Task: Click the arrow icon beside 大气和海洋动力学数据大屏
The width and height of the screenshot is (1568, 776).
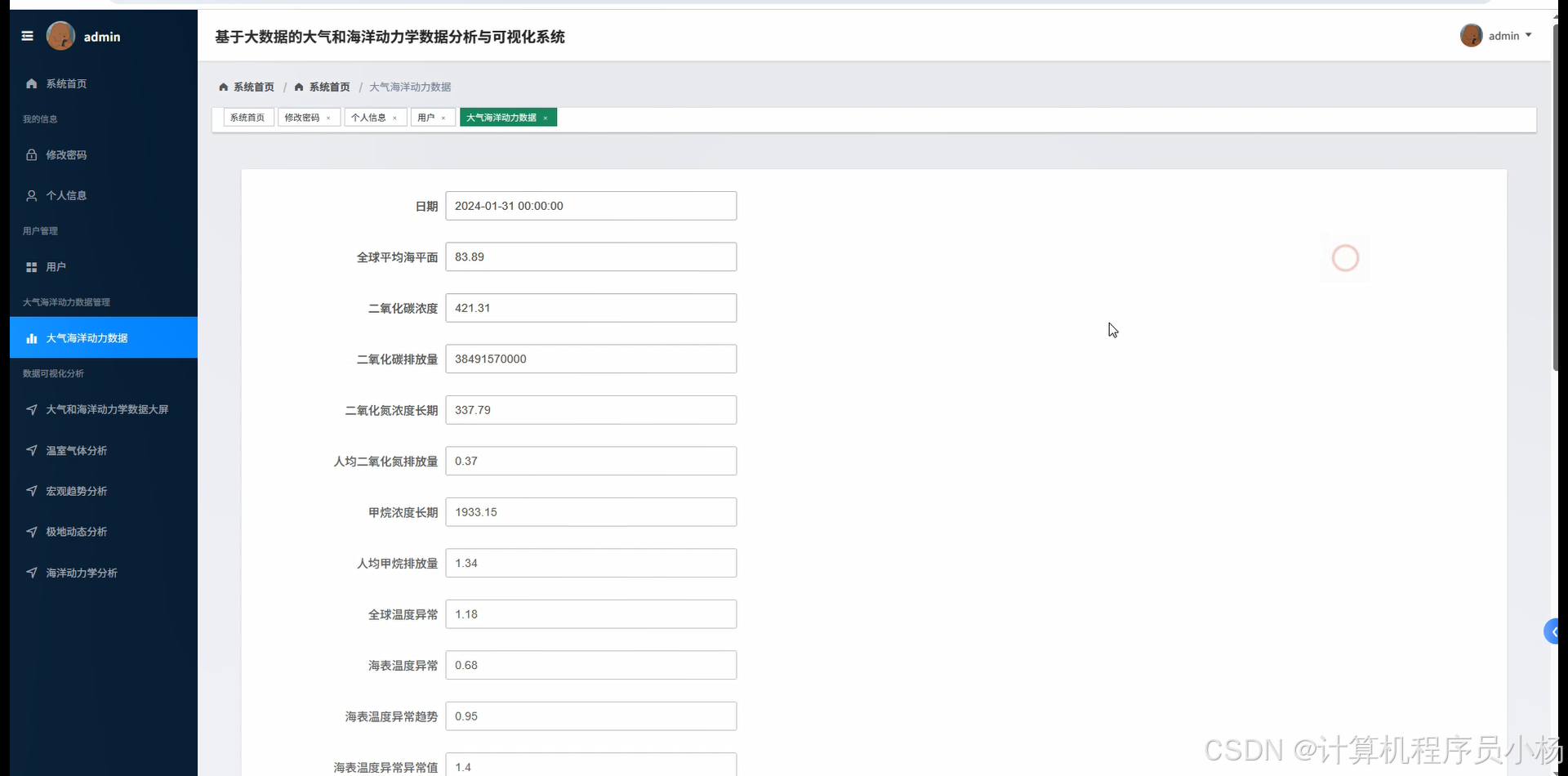Action: tap(31, 409)
